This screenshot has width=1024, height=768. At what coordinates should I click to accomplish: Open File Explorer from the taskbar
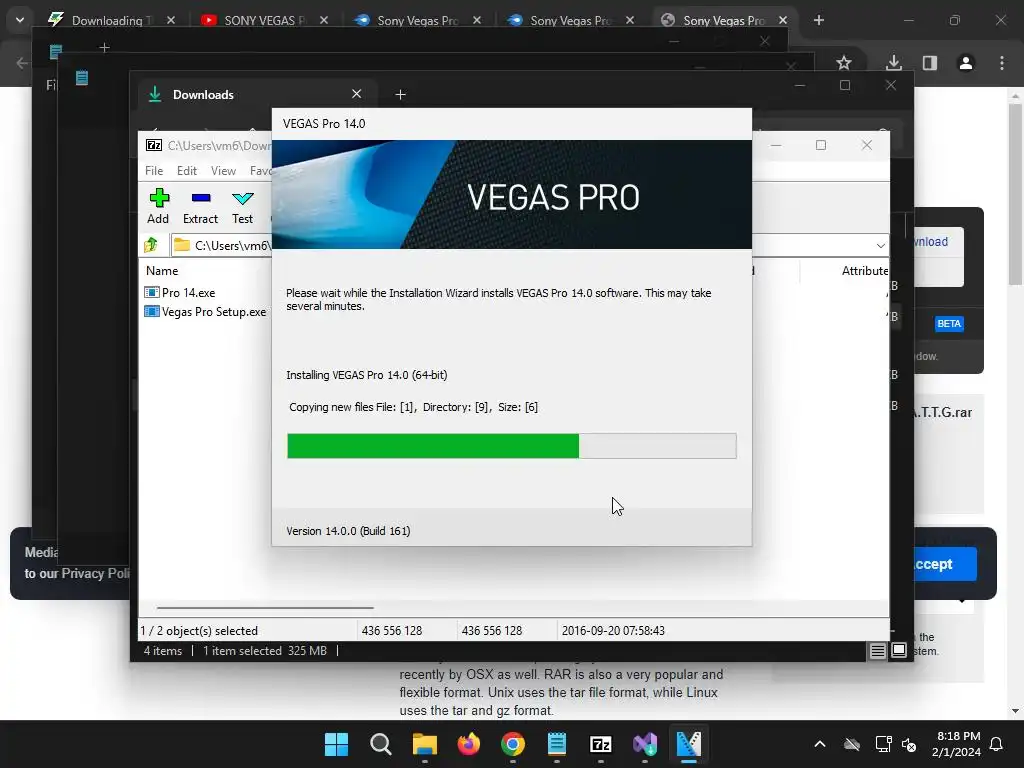(424, 744)
